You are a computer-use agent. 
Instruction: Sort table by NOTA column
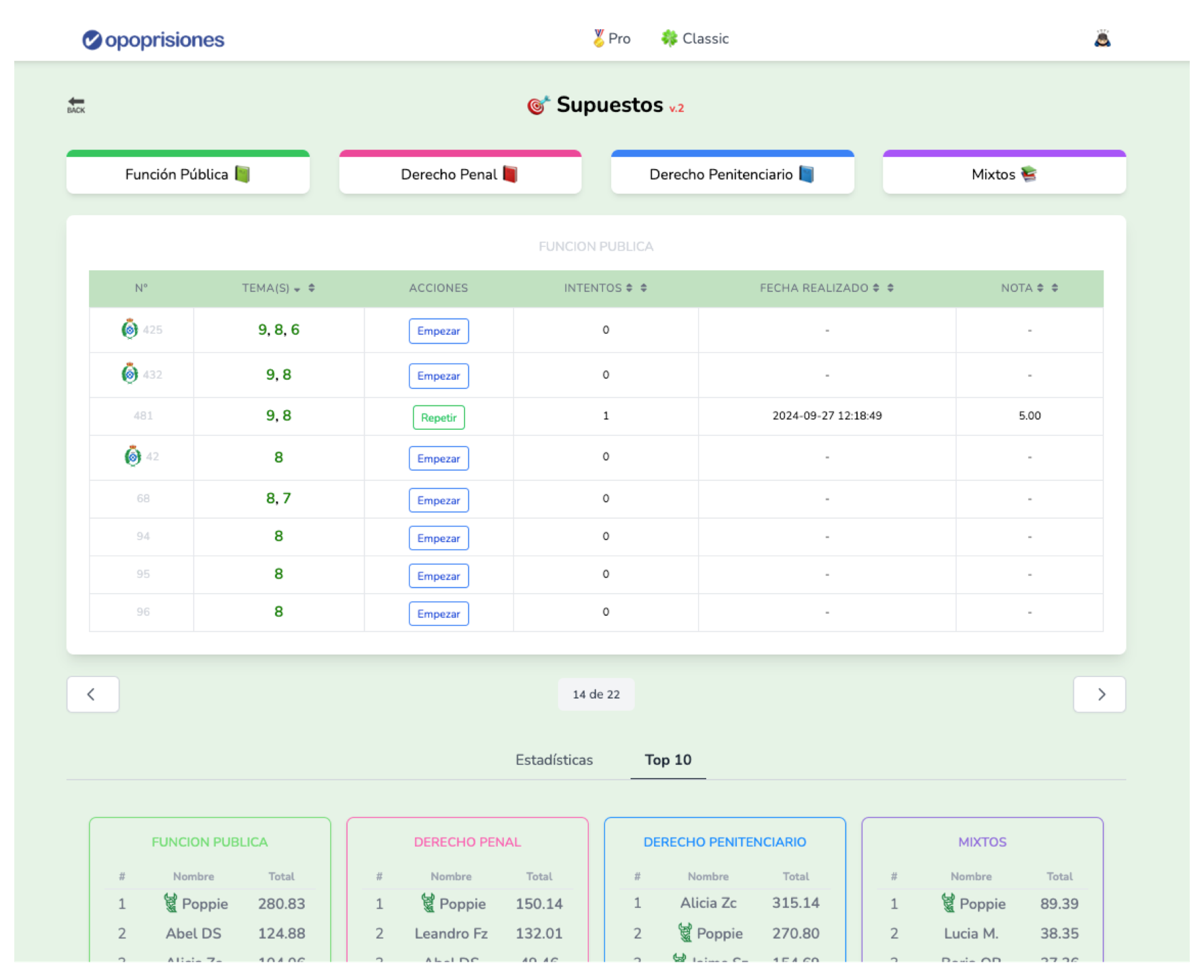tap(1029, 288)
